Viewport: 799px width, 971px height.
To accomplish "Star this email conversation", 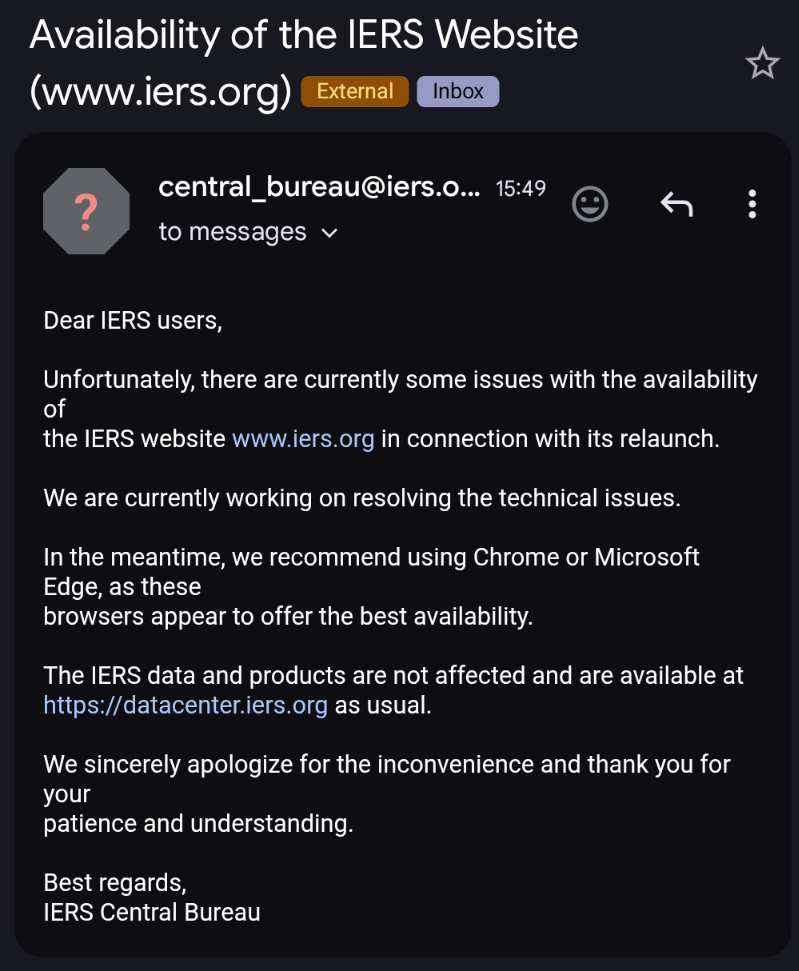I will pos(762,63).
